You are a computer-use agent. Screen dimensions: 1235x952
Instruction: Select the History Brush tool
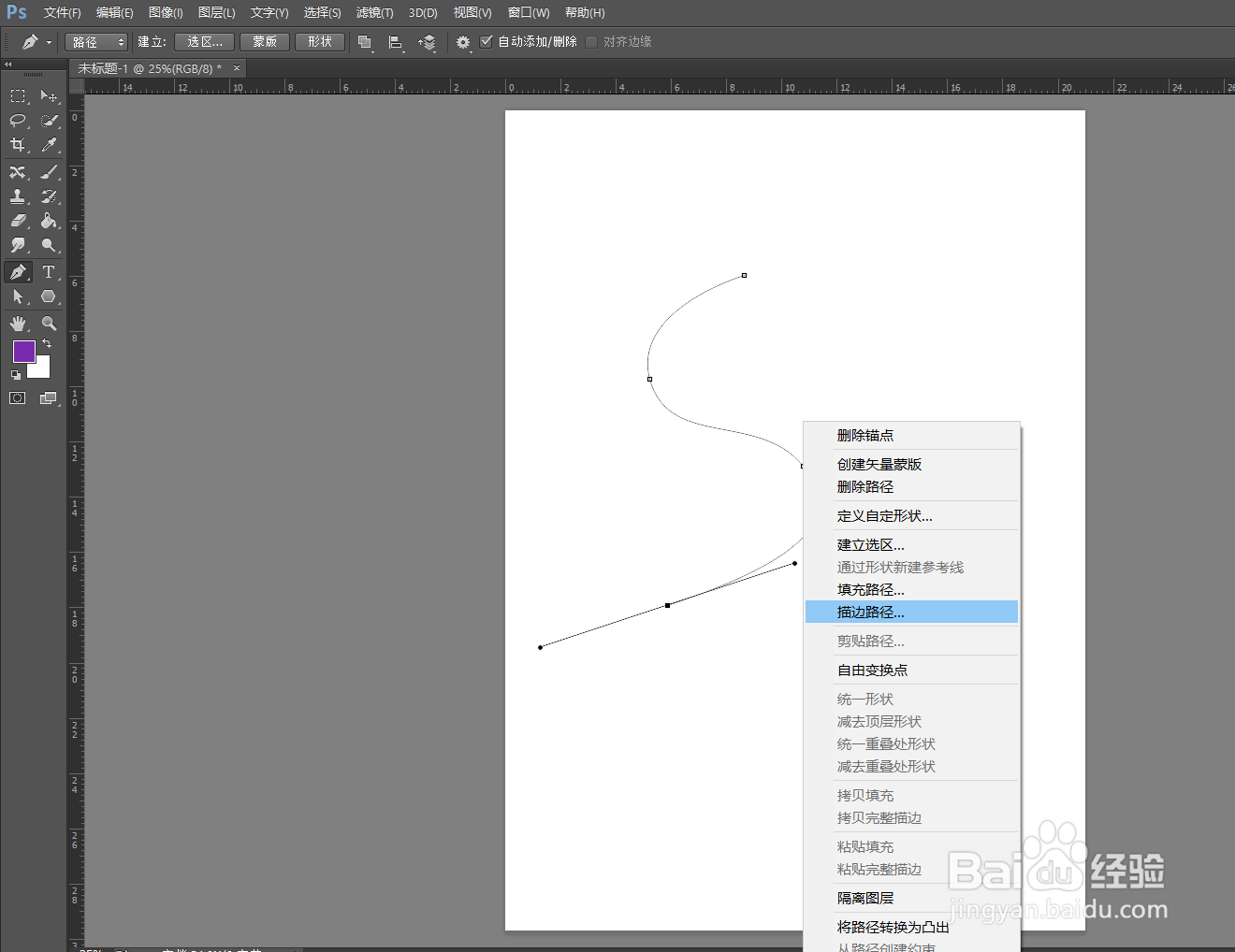tap(49, 196)
